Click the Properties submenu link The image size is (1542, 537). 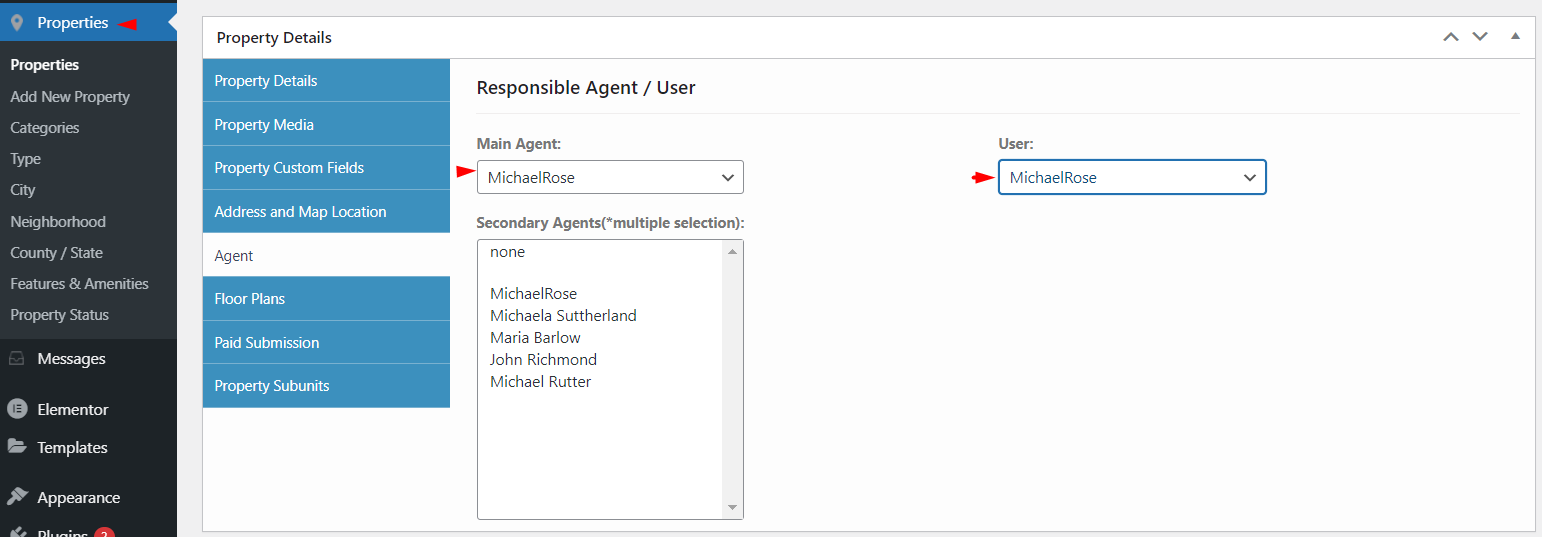click(x=45, y=64)
